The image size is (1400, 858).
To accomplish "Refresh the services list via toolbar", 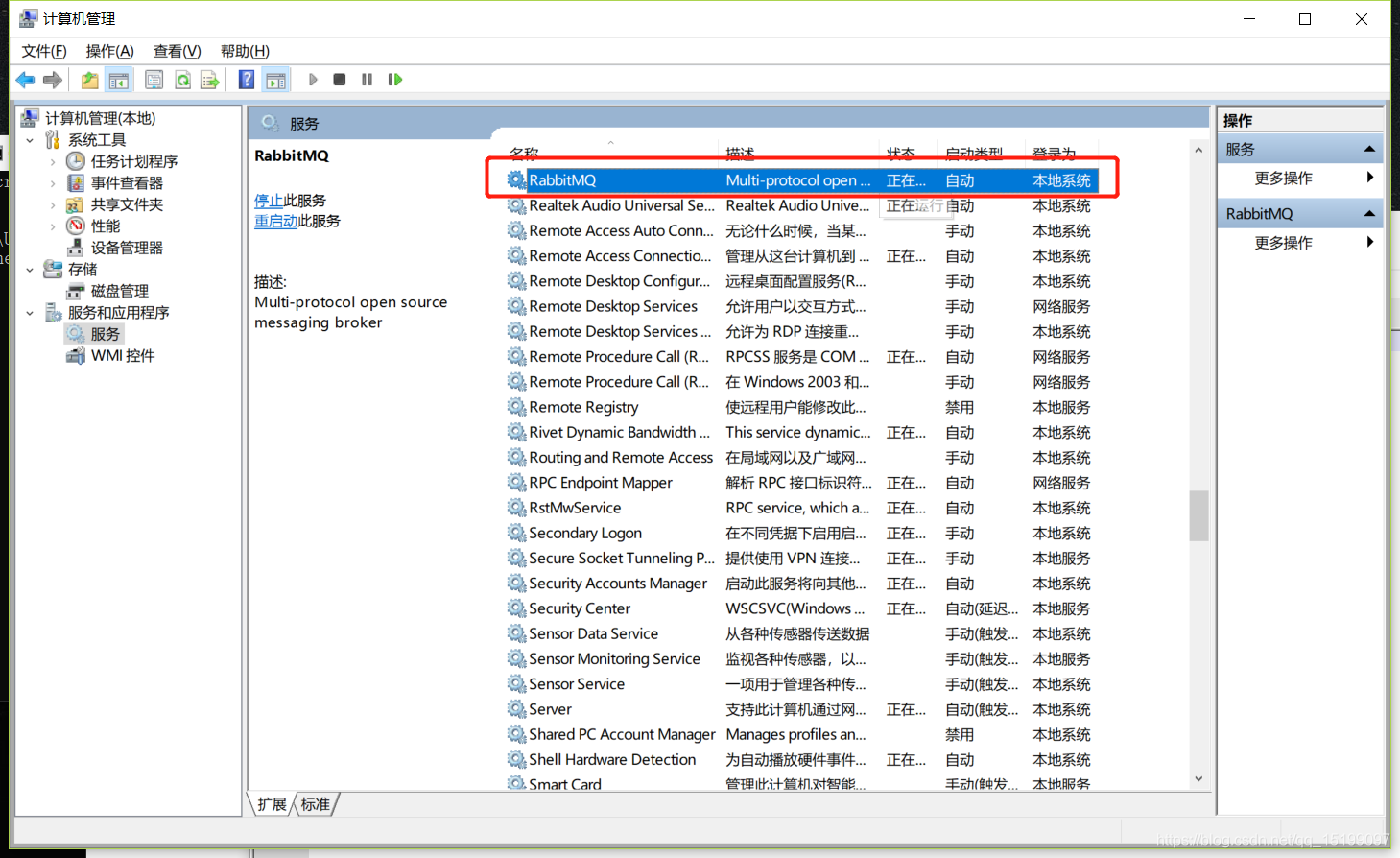I will [x=182, y=80].
